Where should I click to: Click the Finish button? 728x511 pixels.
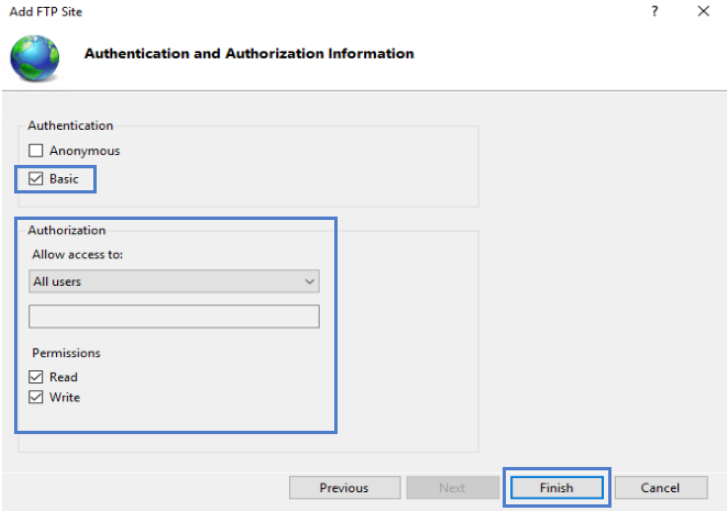click(557, 488)
